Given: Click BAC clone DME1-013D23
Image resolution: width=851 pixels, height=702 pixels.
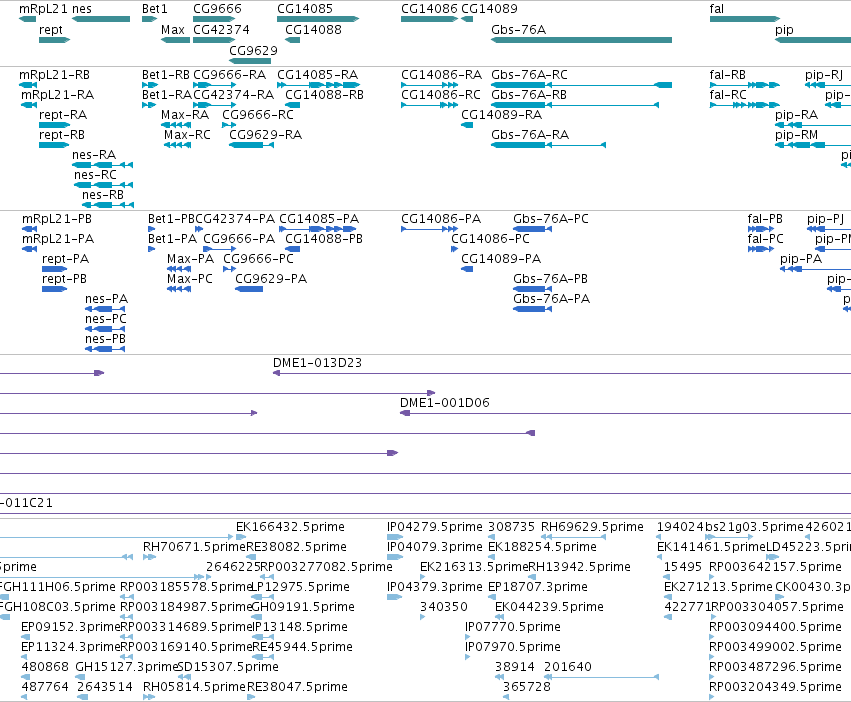Looking at the screenshot, I should point(317,363).
